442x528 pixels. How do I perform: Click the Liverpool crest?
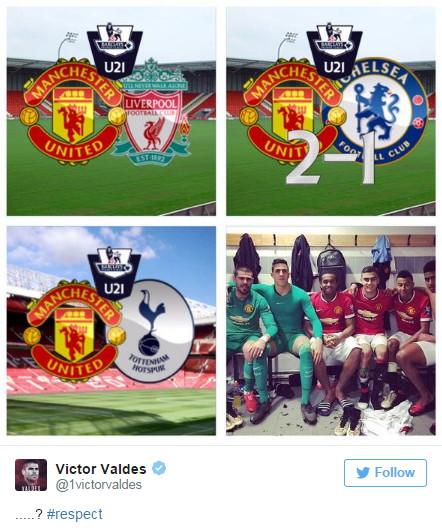(152, 111)
